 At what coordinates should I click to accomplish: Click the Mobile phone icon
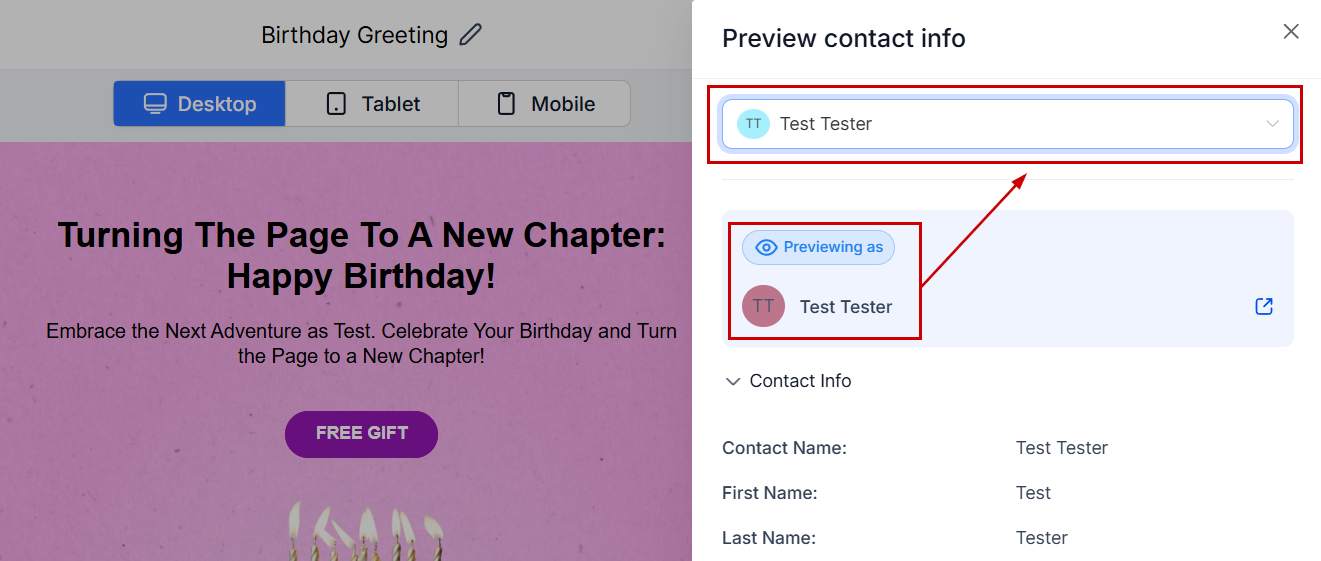click(507, 104)
